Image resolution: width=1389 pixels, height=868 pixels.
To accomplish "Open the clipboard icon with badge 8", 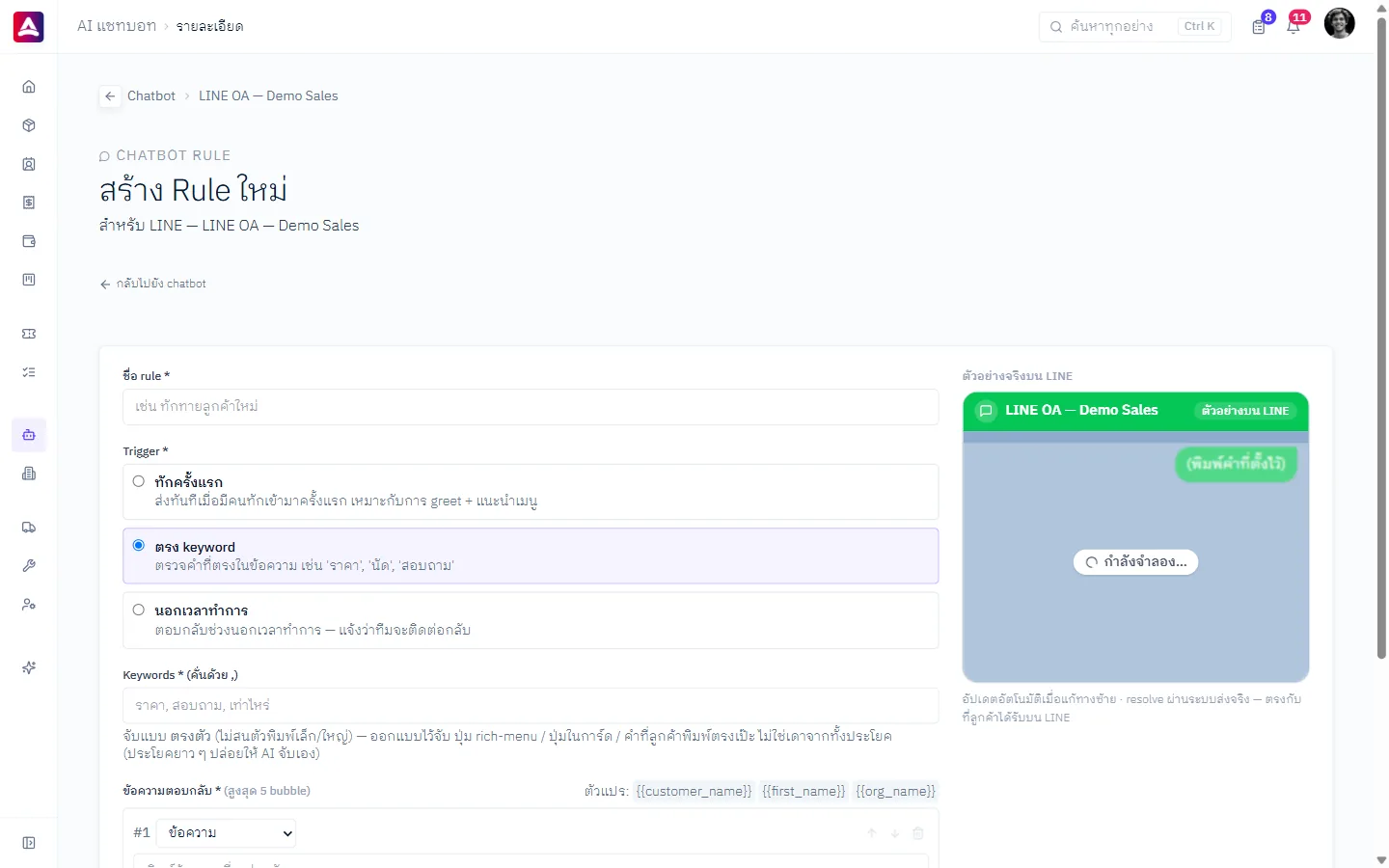I will pos(1259,27).
